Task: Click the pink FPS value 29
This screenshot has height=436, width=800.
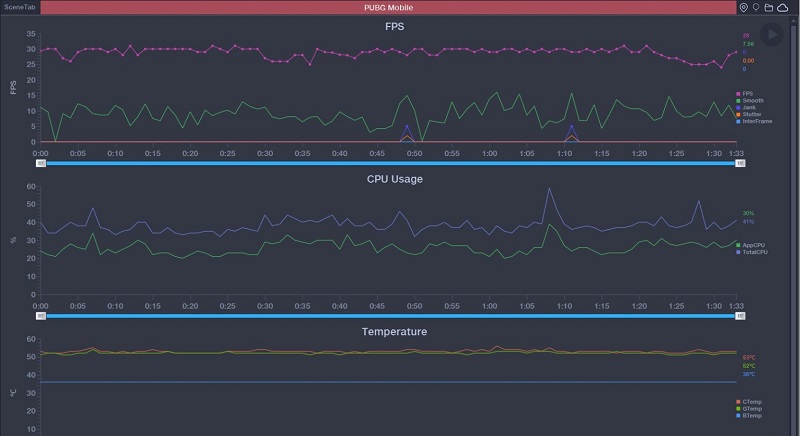Action: pyautogui.click(x=746, y=36)
